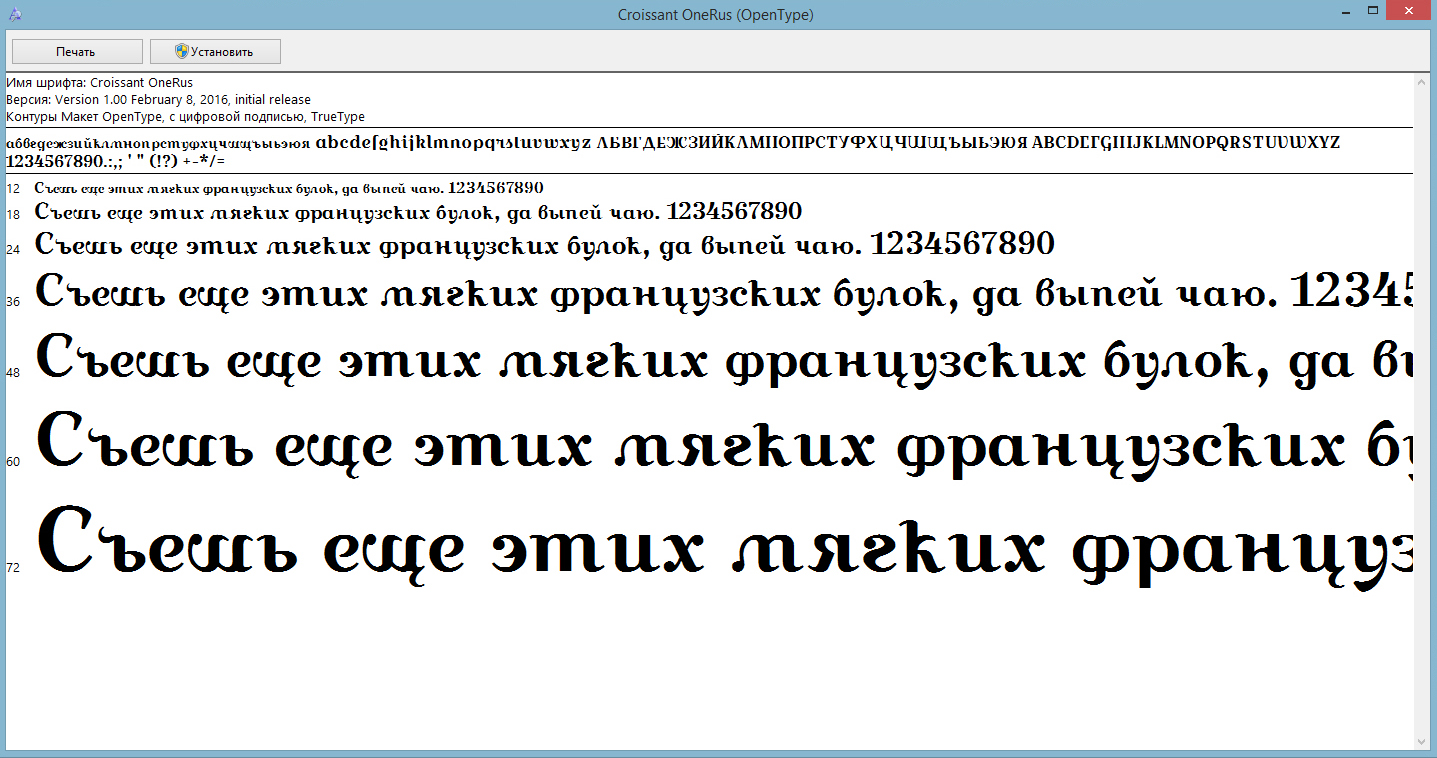This screenshot has width=1437, height=758.
Task: Click the sample sentence beside size 72
Action: pos(724,548)
